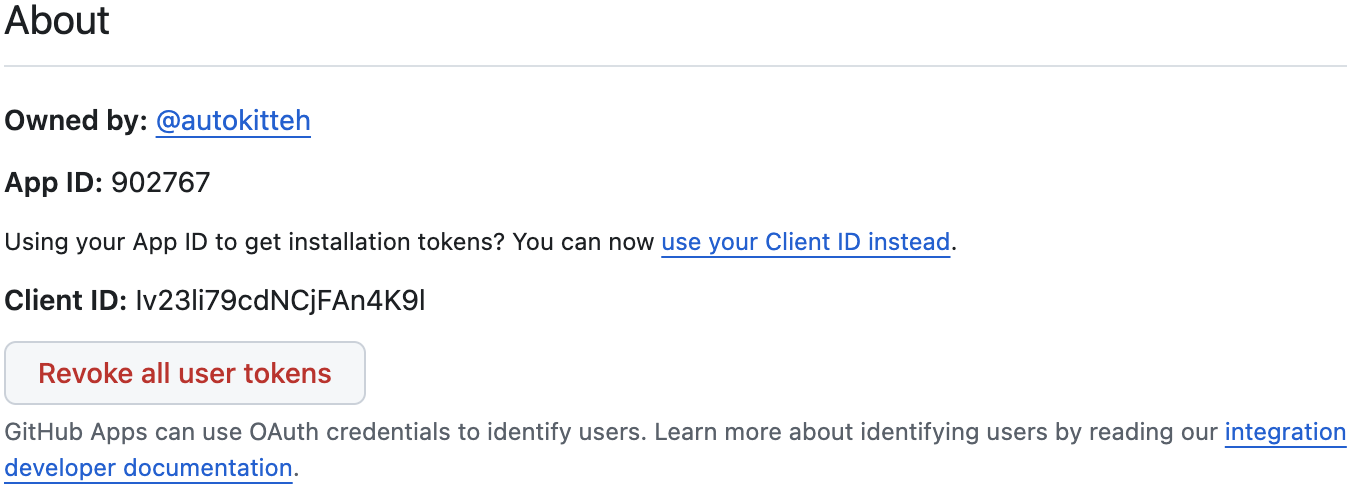Select the App ID number 902767
Viewport: 1351px width, 488px height.
[x=161, y=182]
